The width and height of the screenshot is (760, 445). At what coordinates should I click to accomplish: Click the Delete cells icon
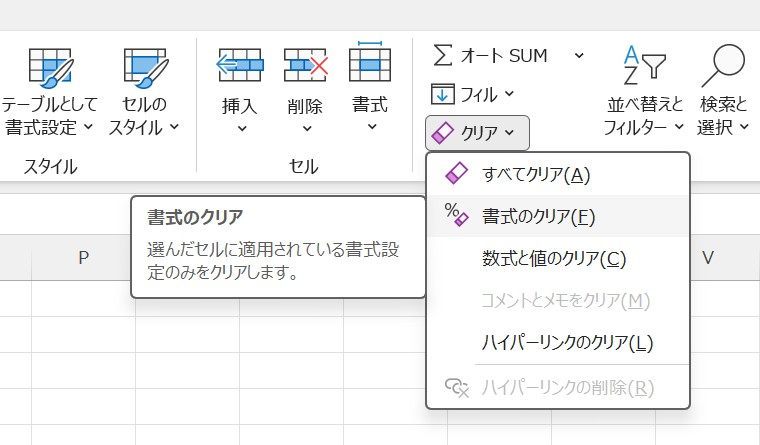[305, 66]
